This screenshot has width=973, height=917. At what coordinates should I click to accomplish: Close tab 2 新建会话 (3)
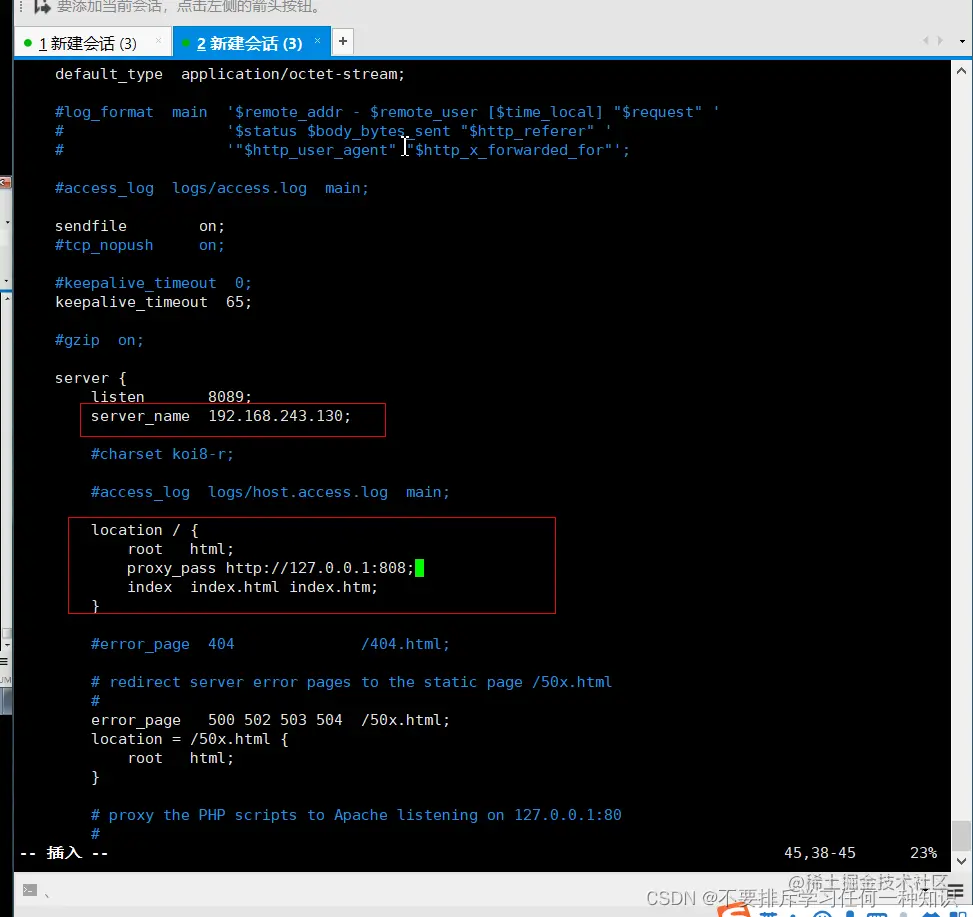(x=317, y=41)
